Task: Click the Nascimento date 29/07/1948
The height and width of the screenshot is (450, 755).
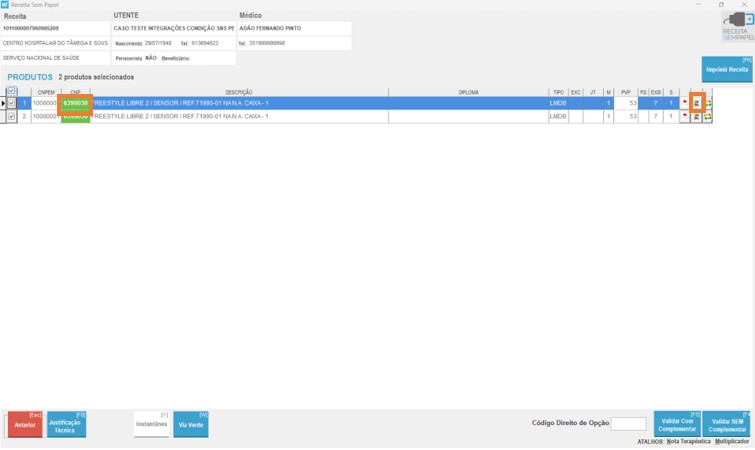Action: (158, 43)
